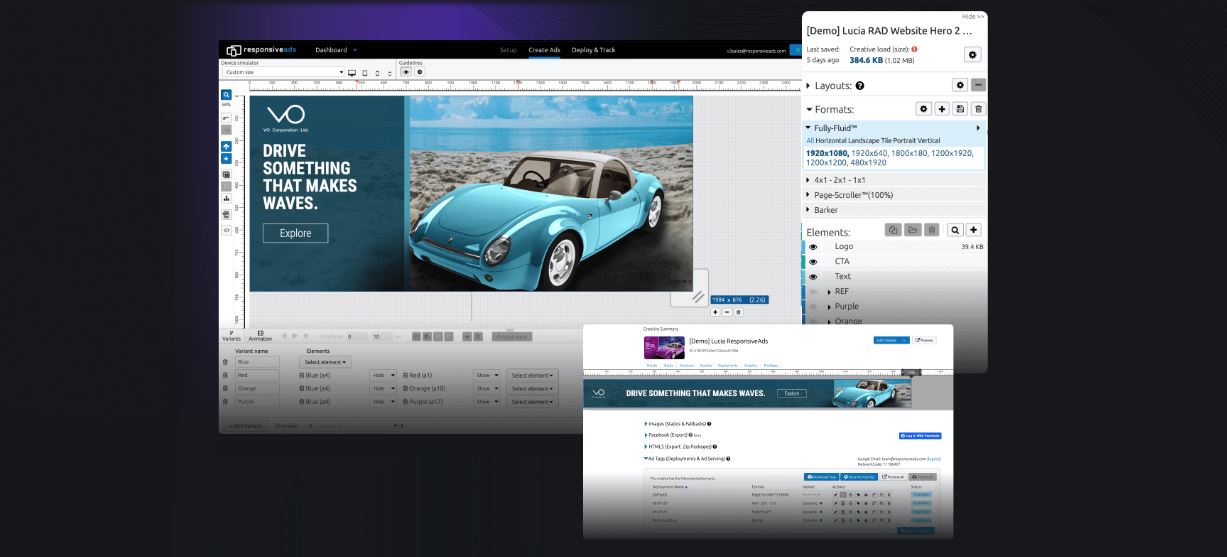This screenshot has width=1227, height=557.
Task: Toggle visibility of REF element
Action: coord(813,291)
